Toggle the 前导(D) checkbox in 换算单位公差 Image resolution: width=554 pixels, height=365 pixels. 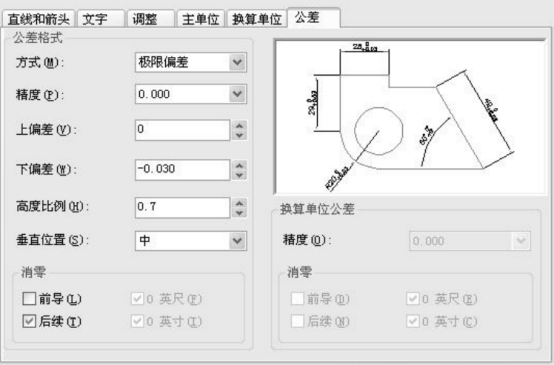pos(297,299)
